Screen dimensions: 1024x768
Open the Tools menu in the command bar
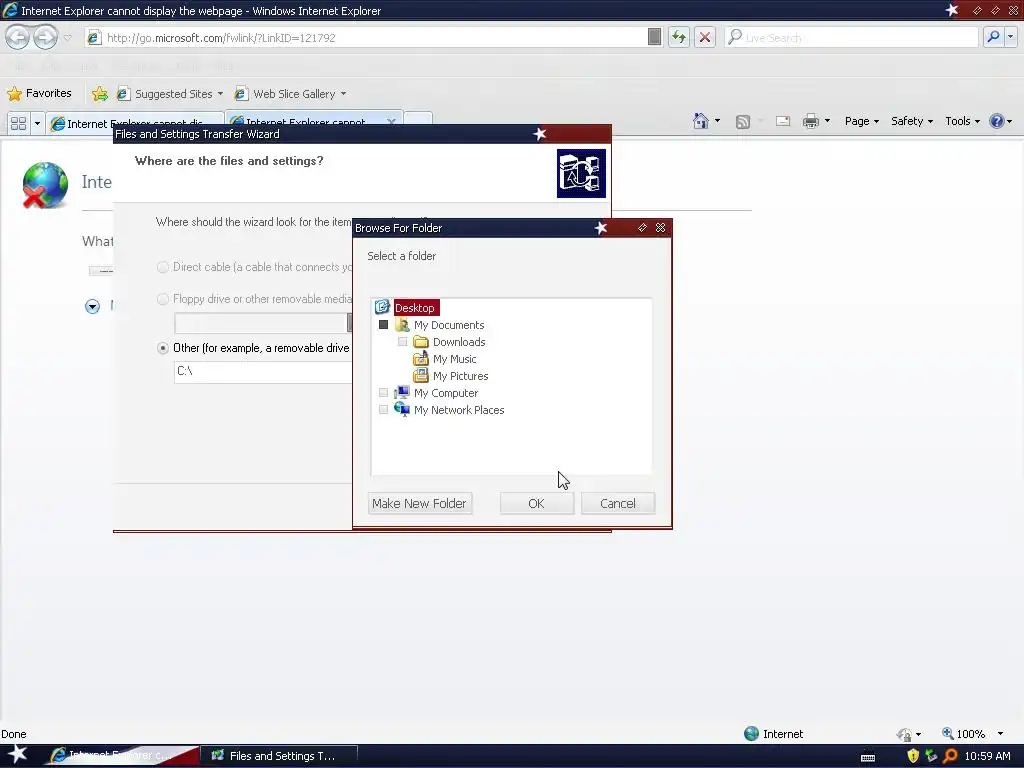tap(962, 121)
